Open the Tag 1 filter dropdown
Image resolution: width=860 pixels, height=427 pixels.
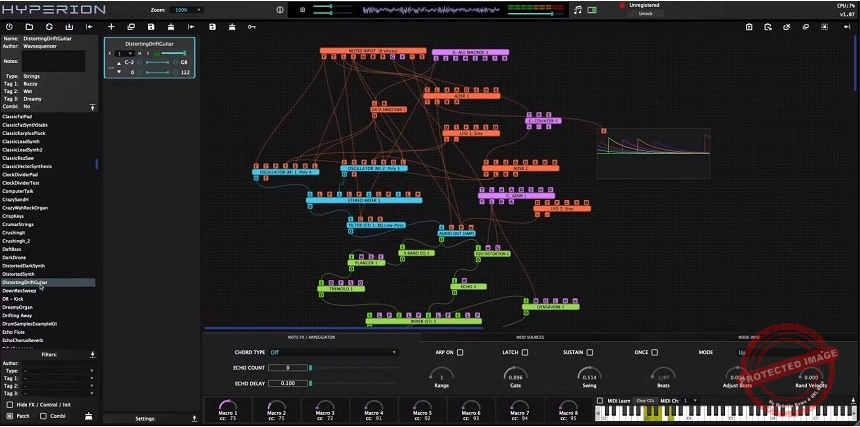tap(59, 378)
